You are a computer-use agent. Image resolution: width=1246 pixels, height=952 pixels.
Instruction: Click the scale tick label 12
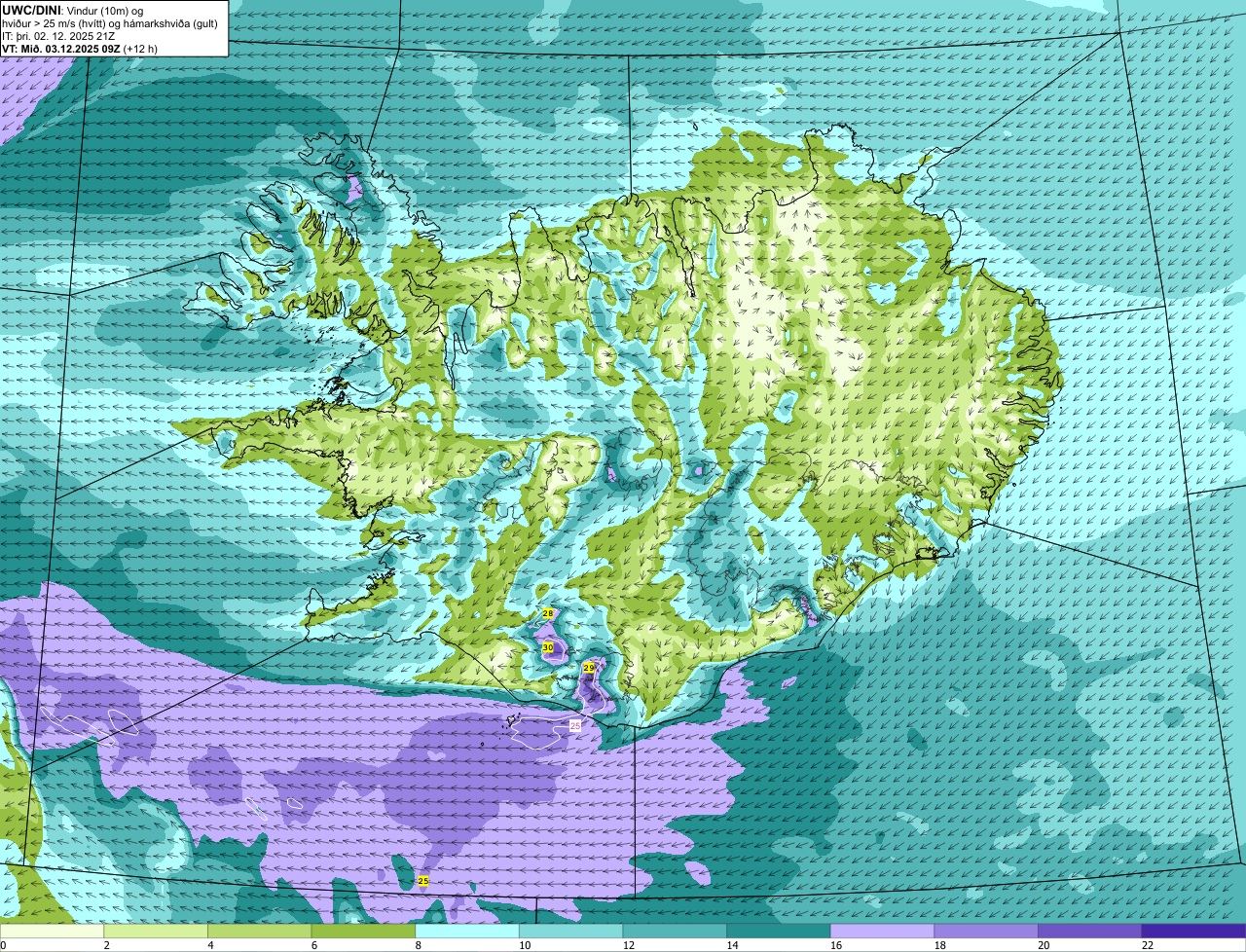(629, 945)
